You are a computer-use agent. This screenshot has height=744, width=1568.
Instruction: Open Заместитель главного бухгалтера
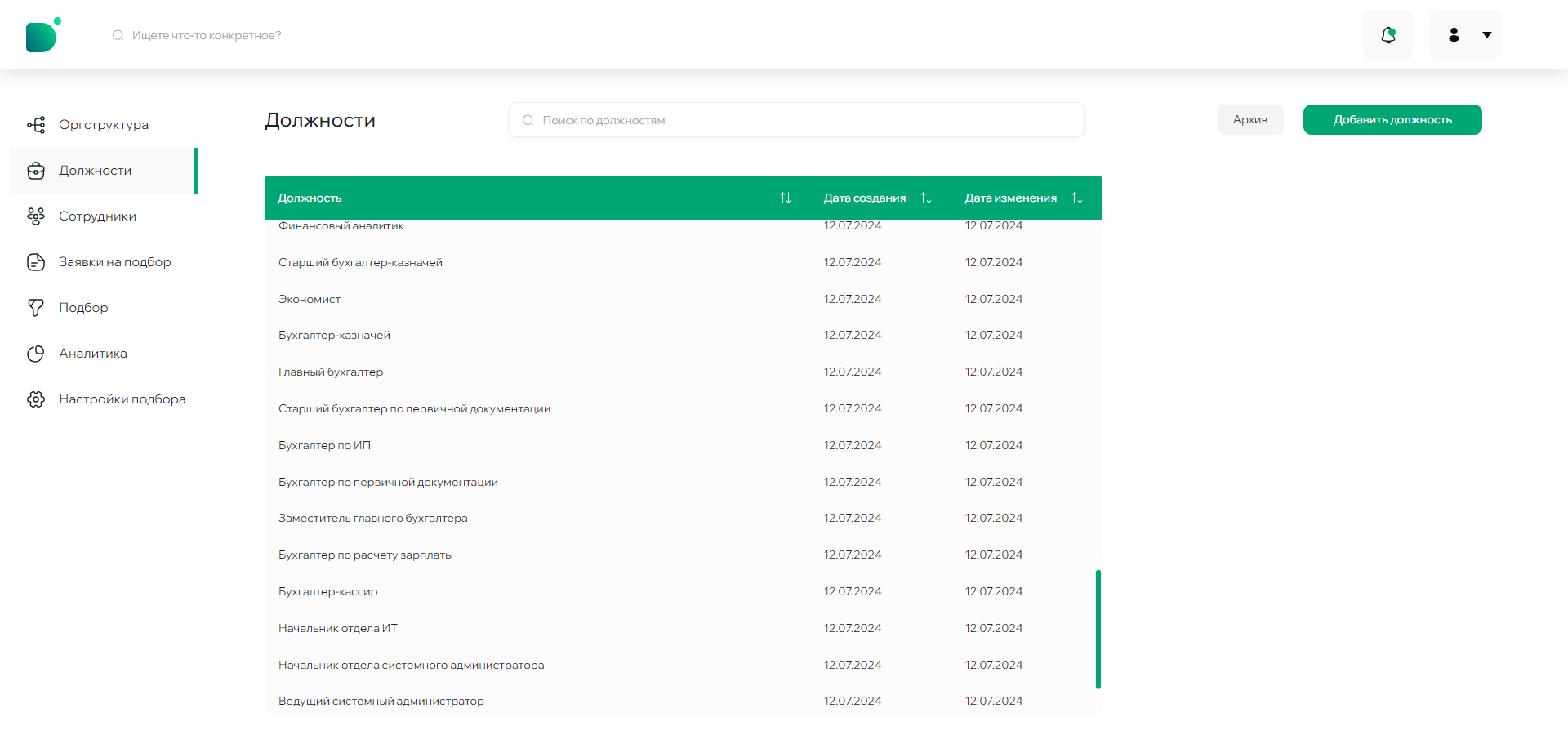click(x=683, y=518)
